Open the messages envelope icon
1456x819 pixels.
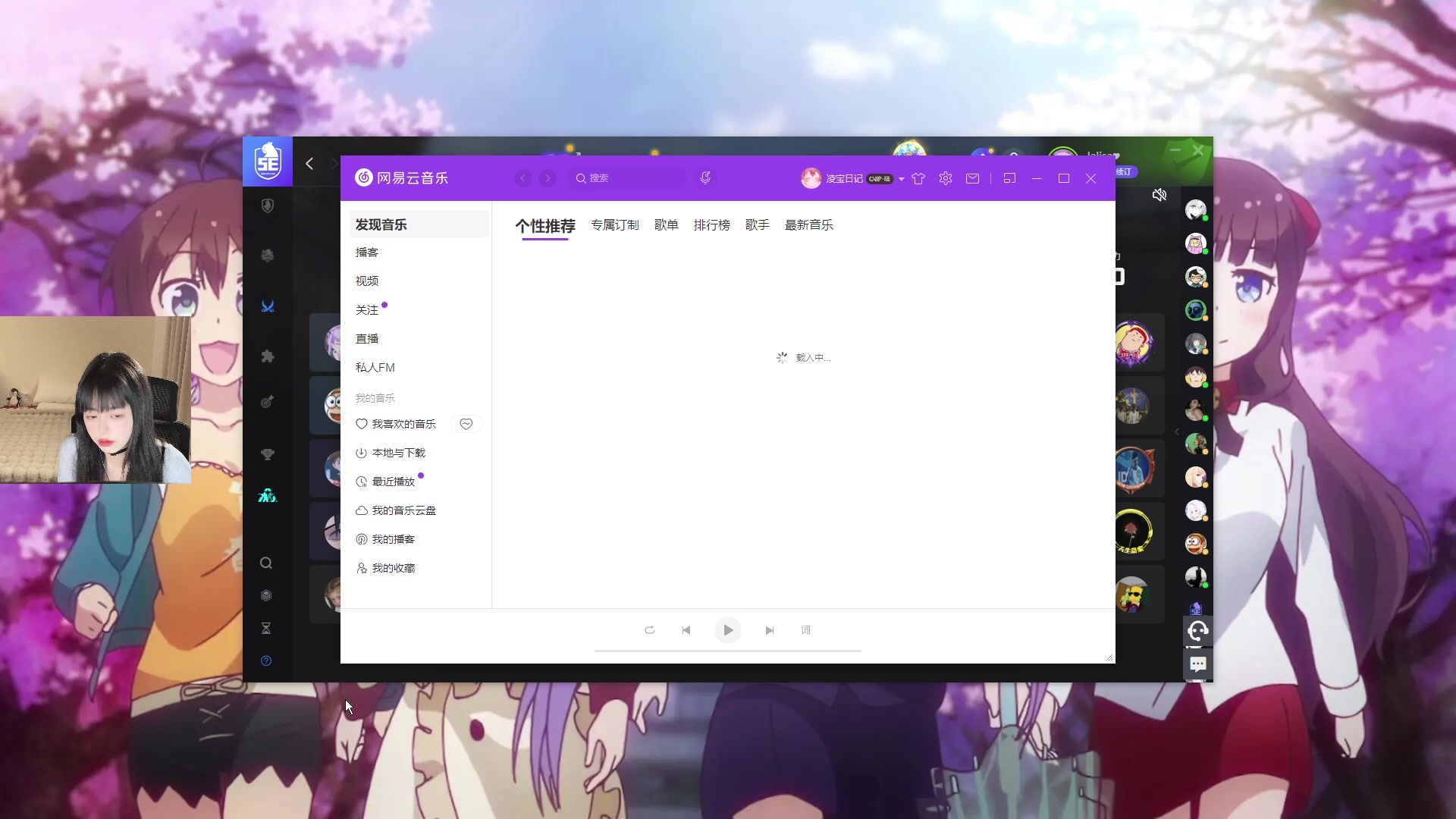click(972, 178)
